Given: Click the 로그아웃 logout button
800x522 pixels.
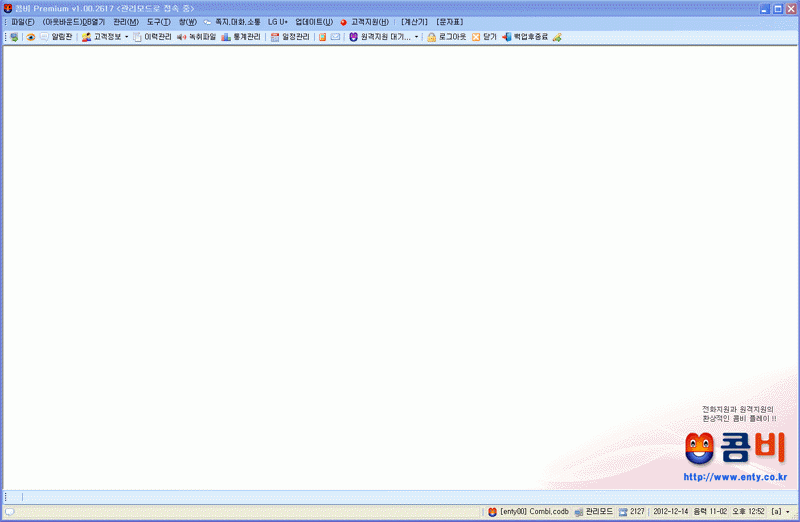Looking at the screenshot, I should tap(453, 37).
